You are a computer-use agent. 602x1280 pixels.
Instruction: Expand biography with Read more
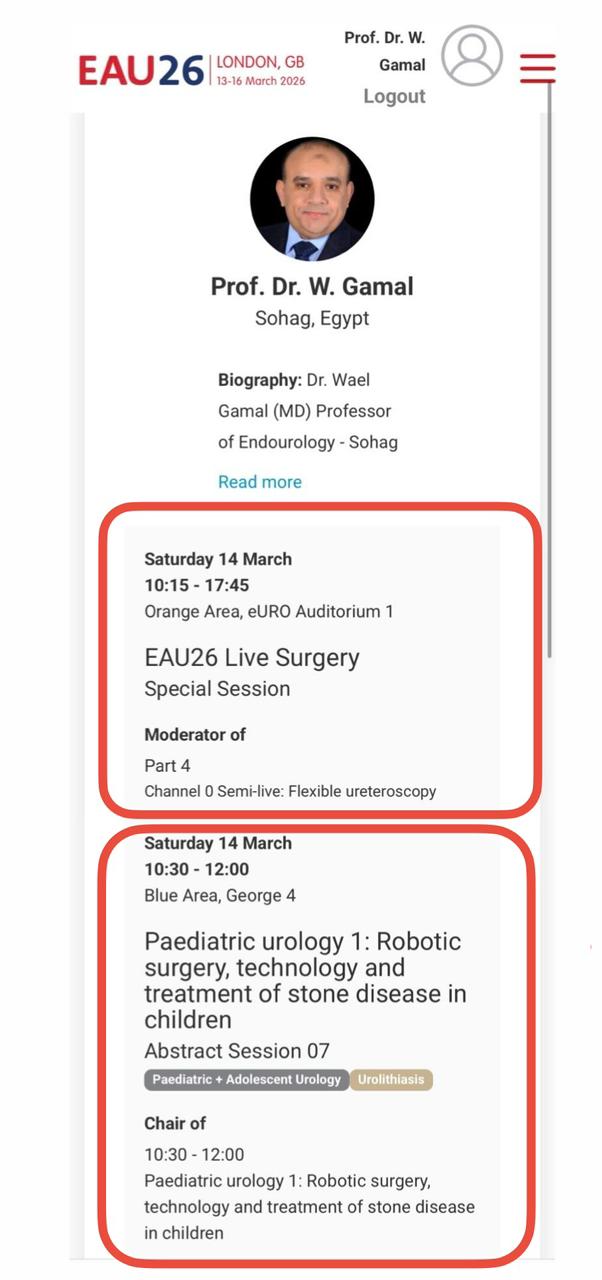[260, 482]
